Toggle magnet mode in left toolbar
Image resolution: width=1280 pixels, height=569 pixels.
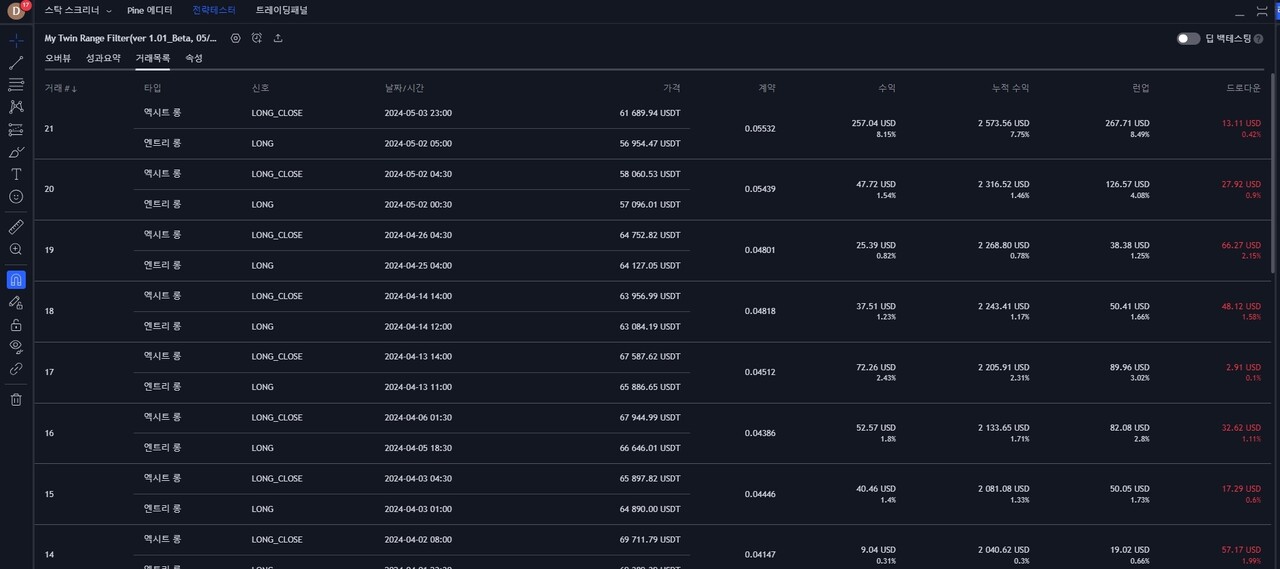point(16,279)
